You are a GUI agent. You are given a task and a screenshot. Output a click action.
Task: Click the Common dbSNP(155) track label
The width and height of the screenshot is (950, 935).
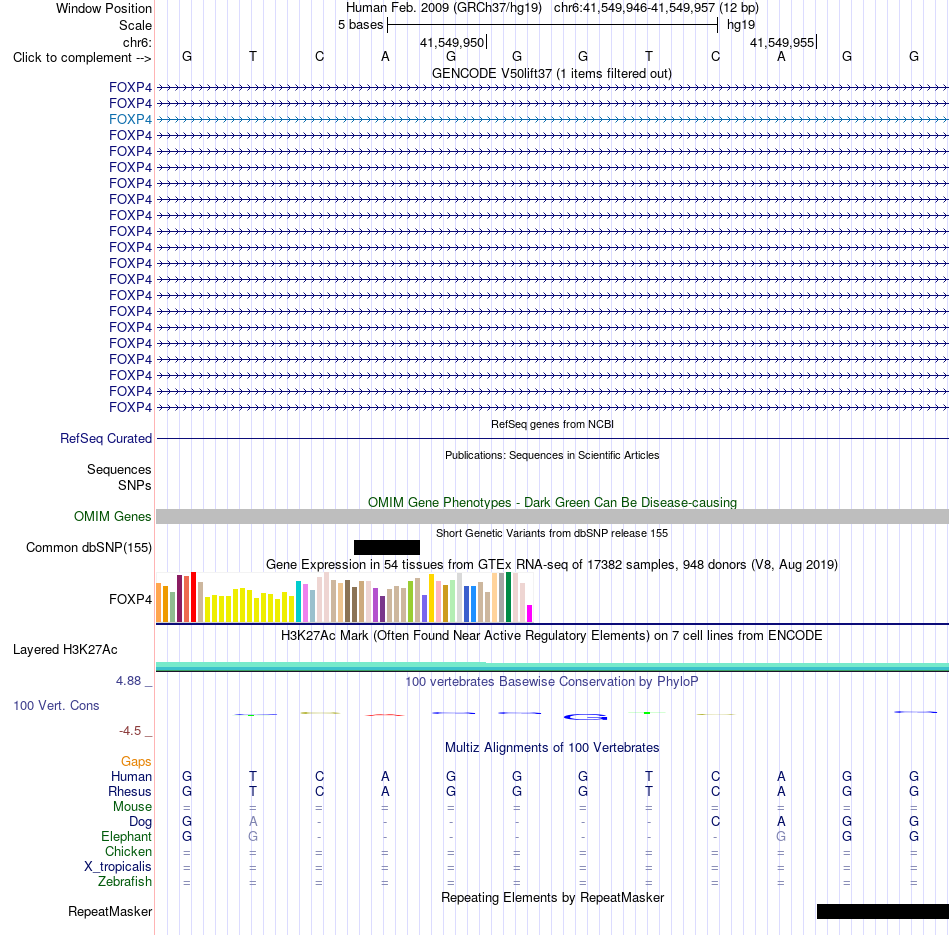(x=89, y=548)
